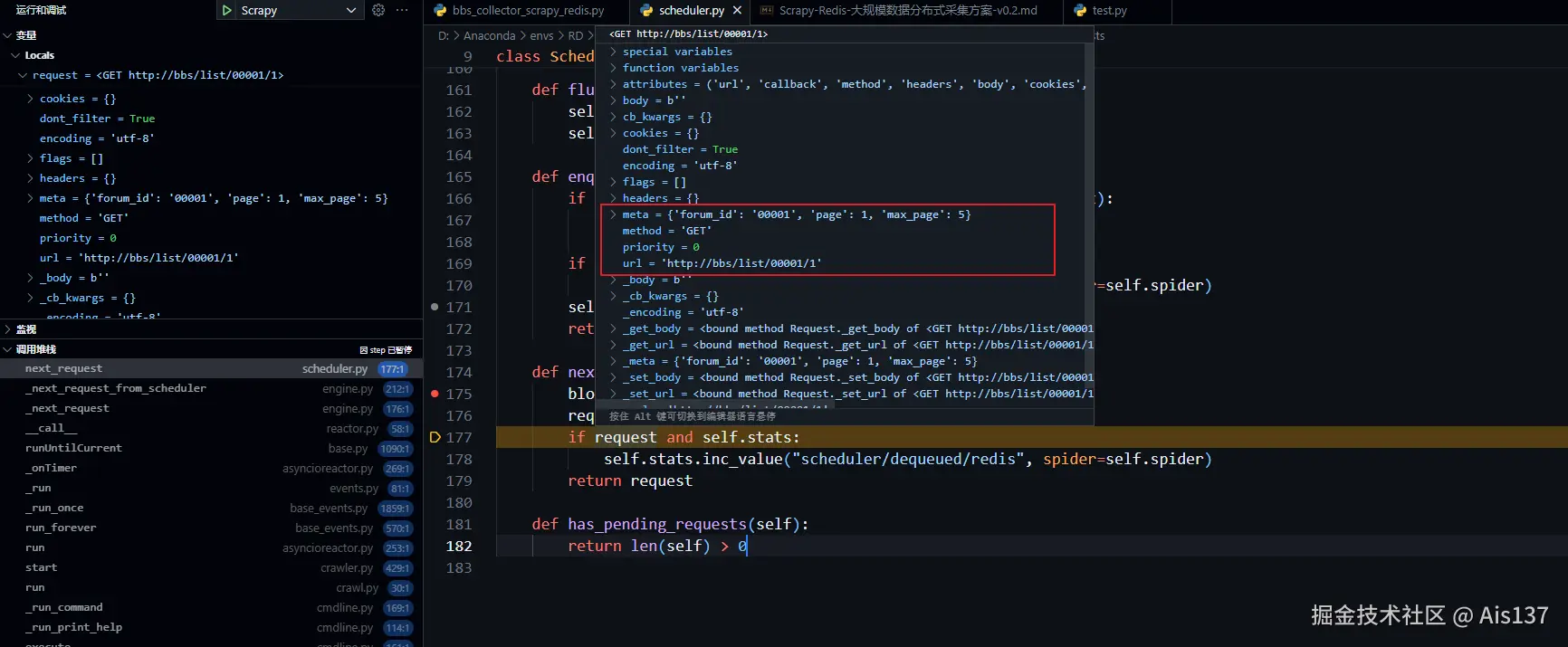Screen dimensions: 1568x647
Task: Expand cookies in the variables panel
Action: (31, 99)
